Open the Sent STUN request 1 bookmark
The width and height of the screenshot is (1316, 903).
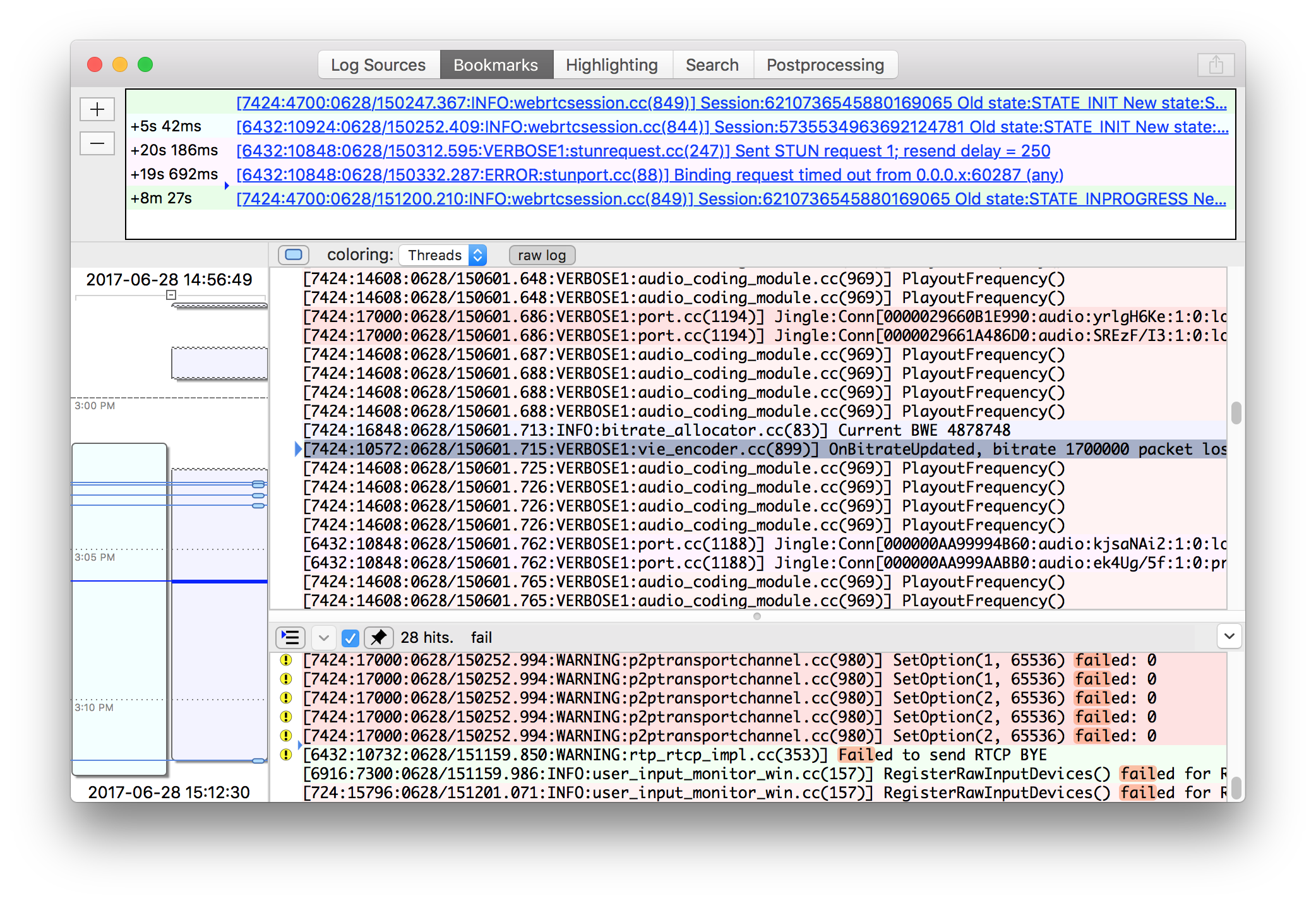643,151
